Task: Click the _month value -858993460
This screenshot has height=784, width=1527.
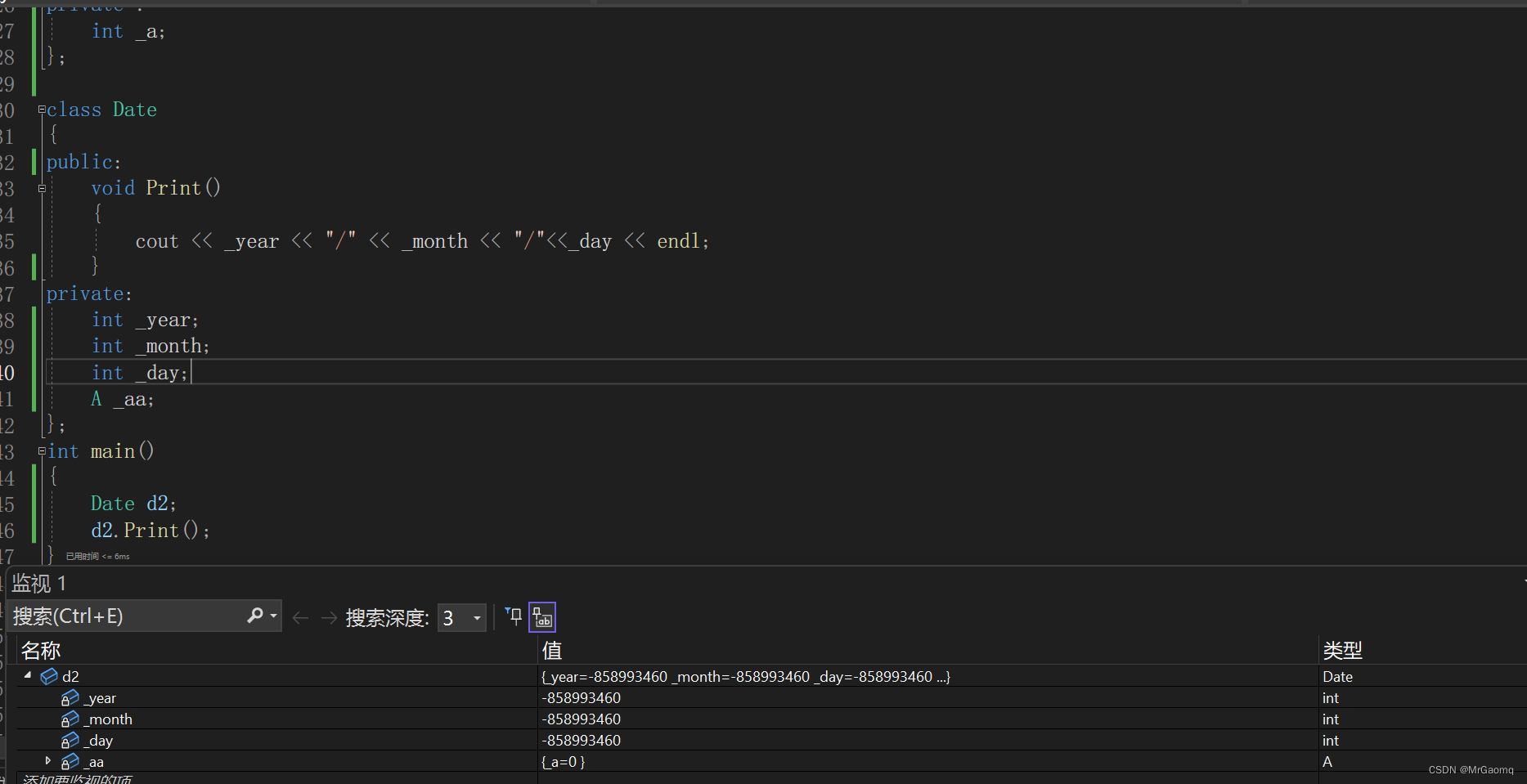Action: pos(581,719)
